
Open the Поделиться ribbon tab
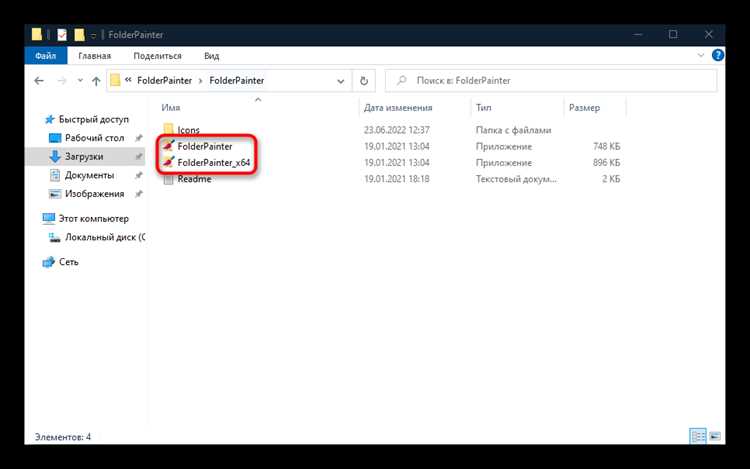tap(157, 56)
